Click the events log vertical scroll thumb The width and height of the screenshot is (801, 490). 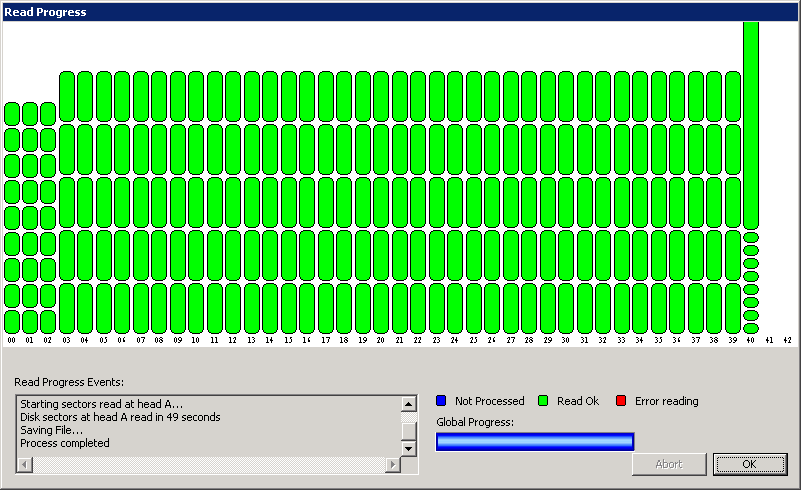[408, 430]
